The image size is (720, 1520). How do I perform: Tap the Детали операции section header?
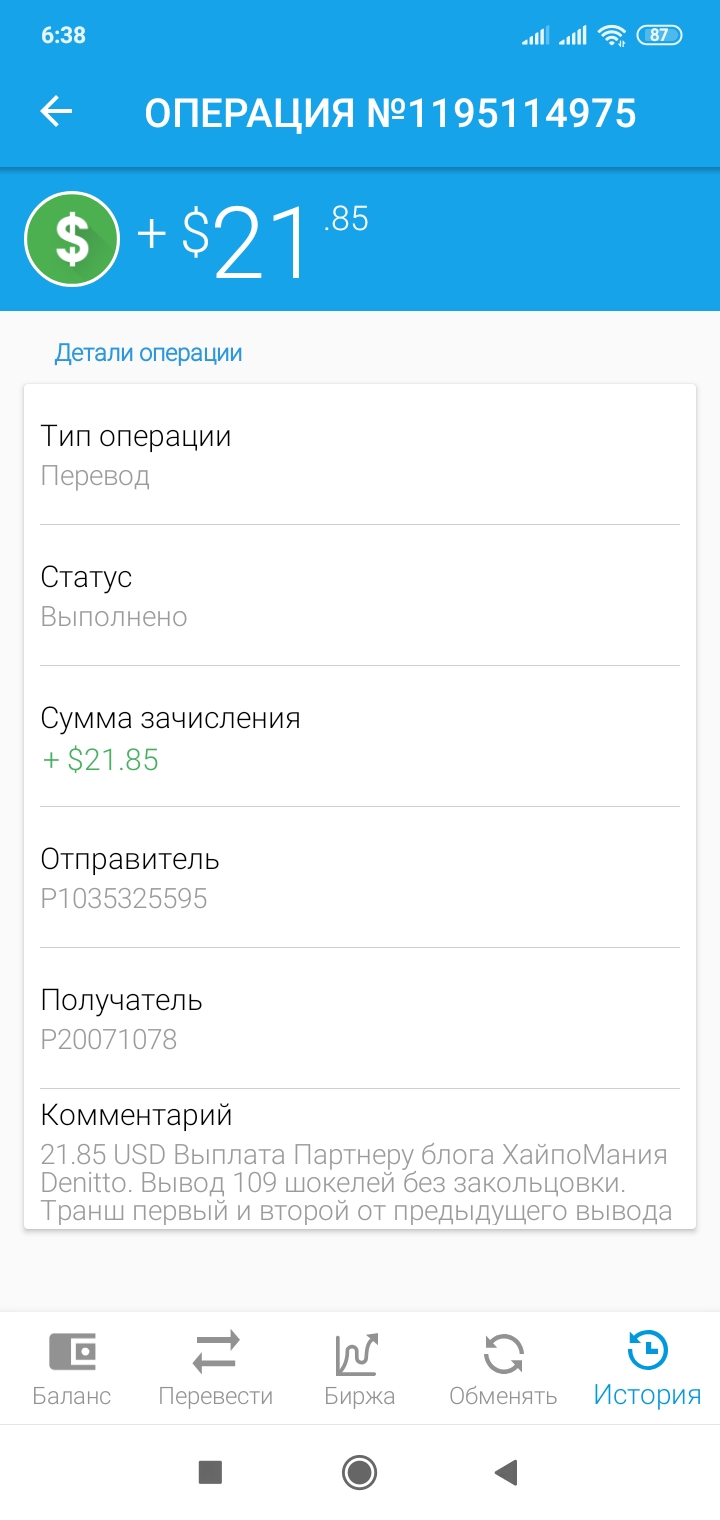pos(148,353)
